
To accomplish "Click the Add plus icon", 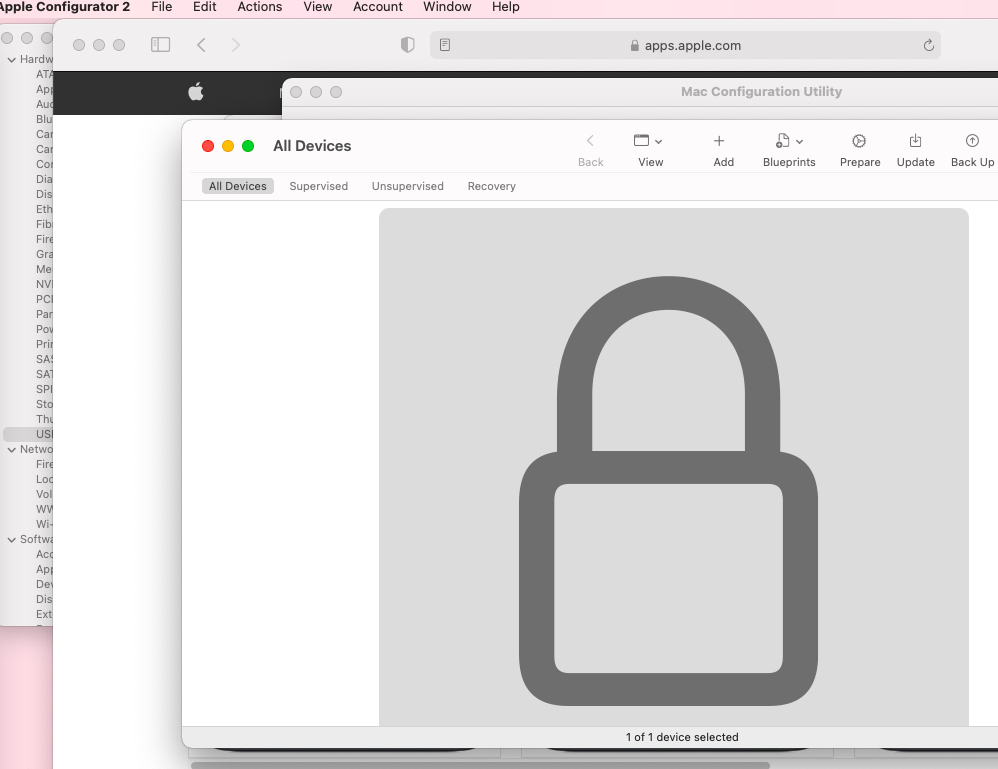I will 719,141.
